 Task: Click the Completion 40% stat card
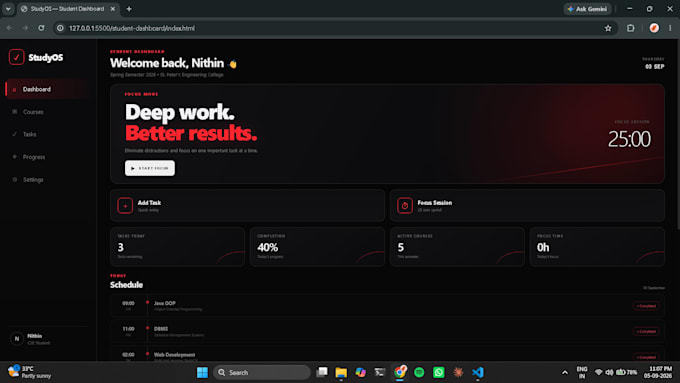click(x=317, y=247)
